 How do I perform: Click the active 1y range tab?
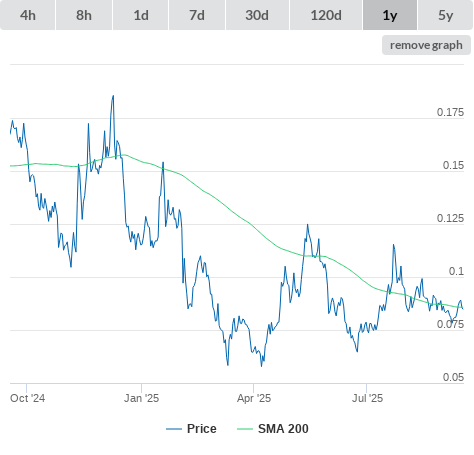click(x=390, y=15)
